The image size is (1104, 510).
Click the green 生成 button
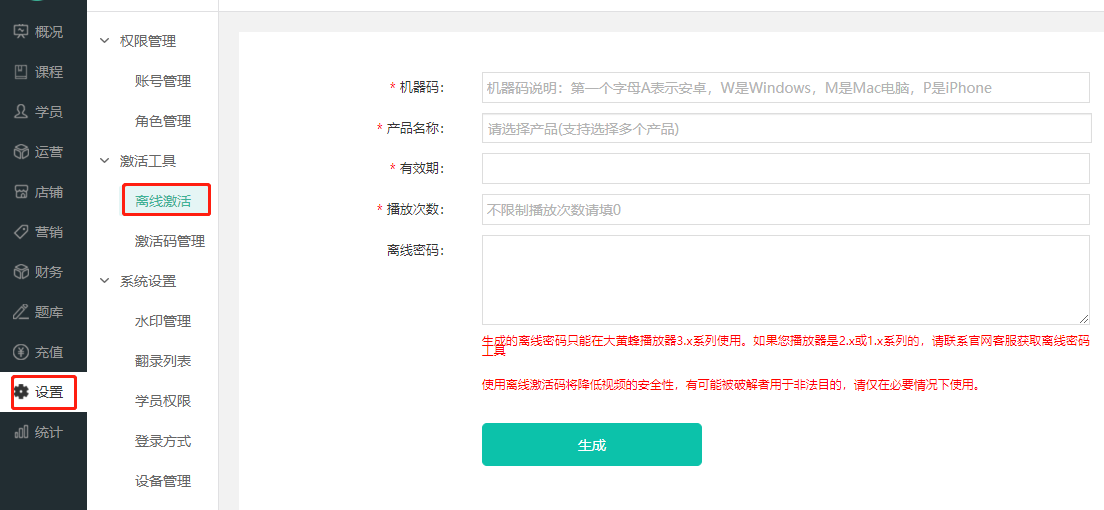(591, 445)
